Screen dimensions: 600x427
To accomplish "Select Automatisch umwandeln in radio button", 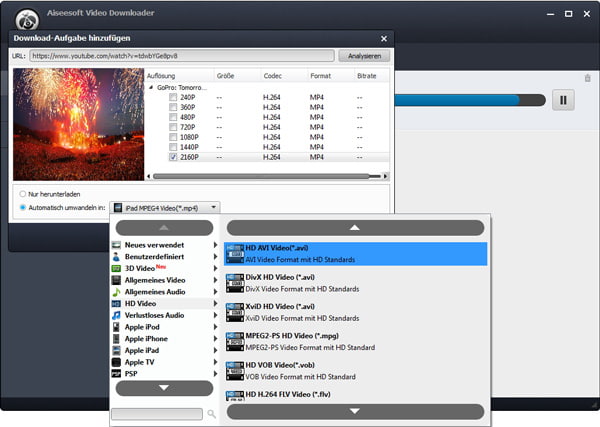I will click(23, 207).
